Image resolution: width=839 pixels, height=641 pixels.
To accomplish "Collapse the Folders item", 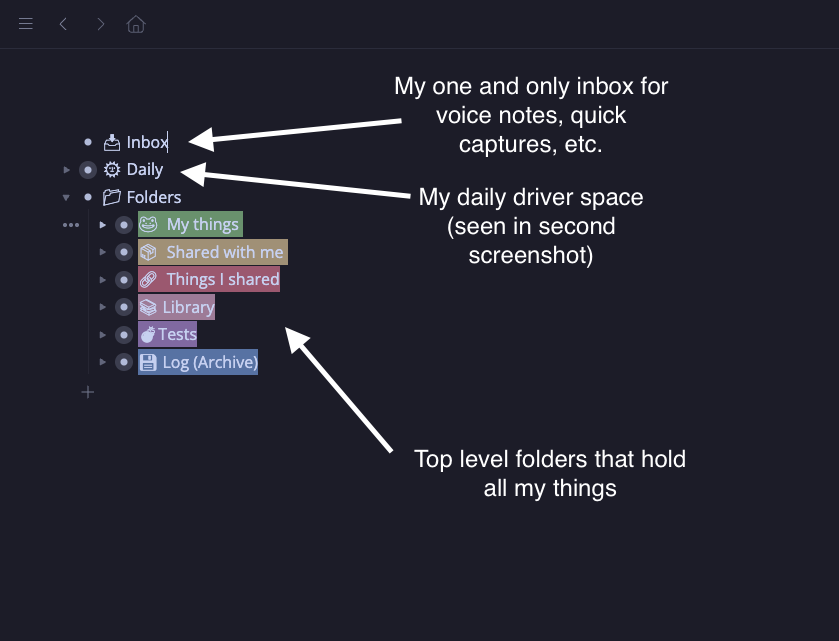I will [x=67, y=197].
